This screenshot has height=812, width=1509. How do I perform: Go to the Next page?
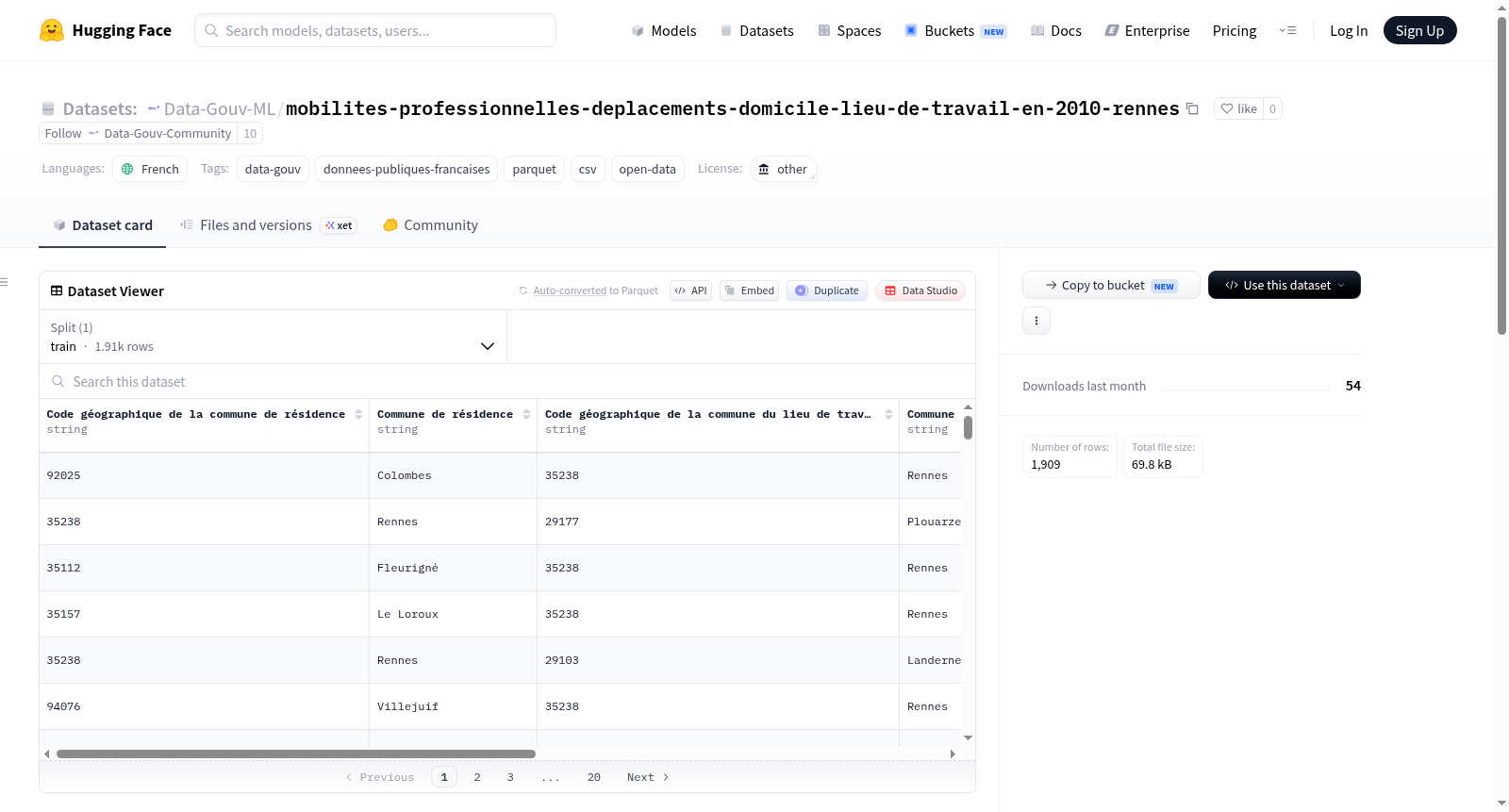pyautogui.click(x=648, y=777)
